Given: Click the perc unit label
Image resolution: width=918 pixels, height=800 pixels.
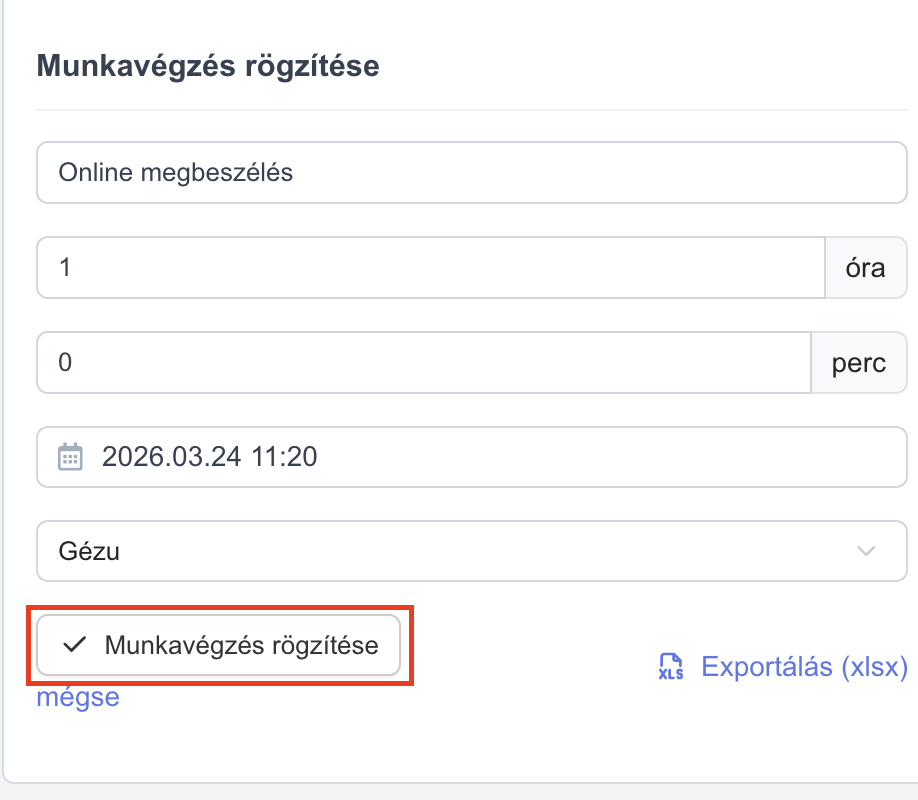Looking at the screenshot, I should 859,363.
